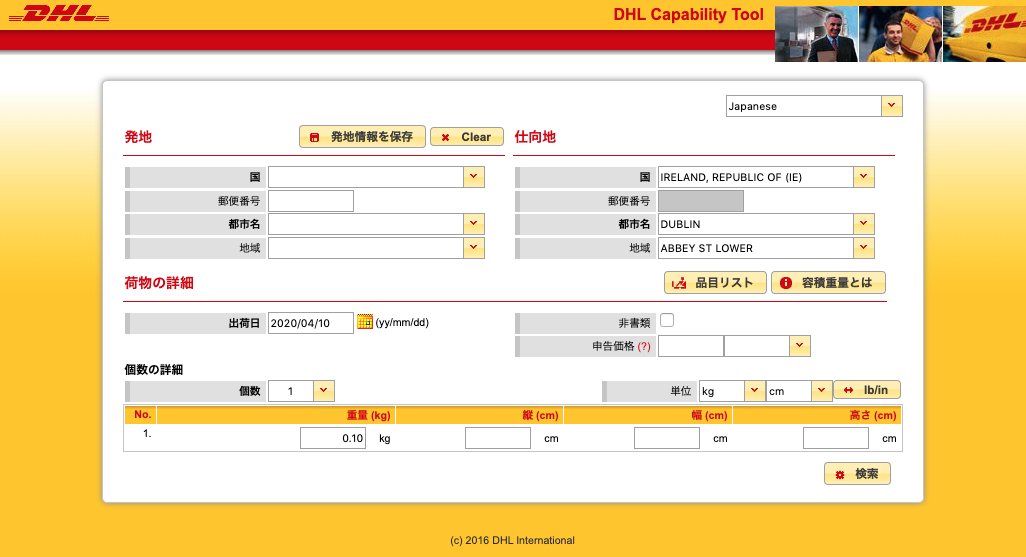Viewport: 1026px width, 557px height.
Task: Click the No. column header
Action: click(143, 414)
